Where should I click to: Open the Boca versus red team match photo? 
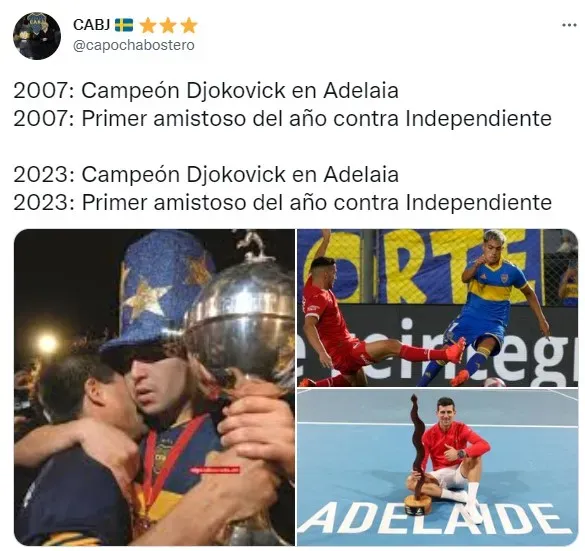click(x=438, y=307)
